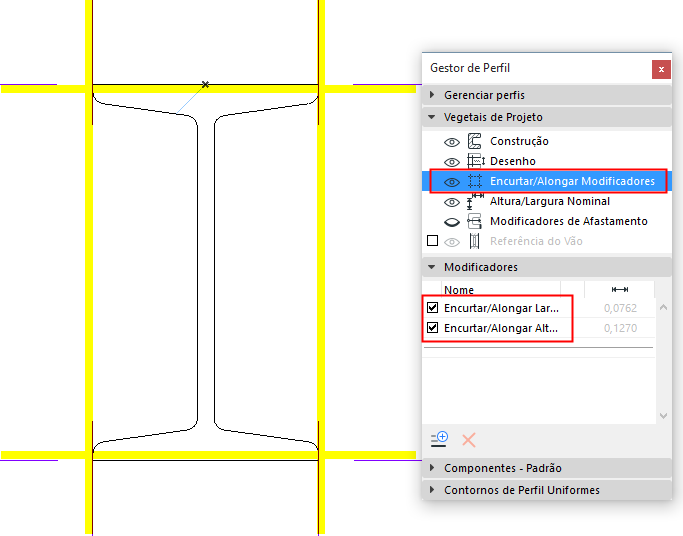683x536 pixels.
Task: Delete modifier with the red X icon
Action: point(469,440)
